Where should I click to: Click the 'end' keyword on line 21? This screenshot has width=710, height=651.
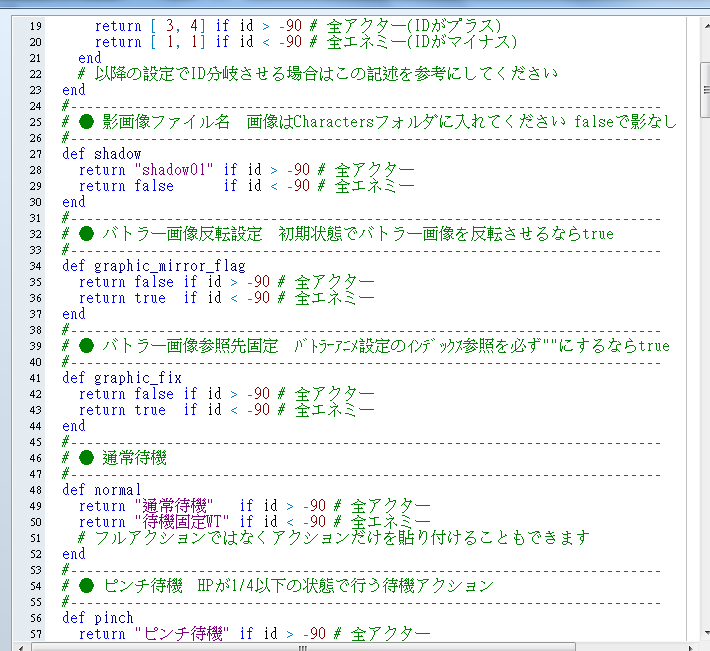[90, 58]
